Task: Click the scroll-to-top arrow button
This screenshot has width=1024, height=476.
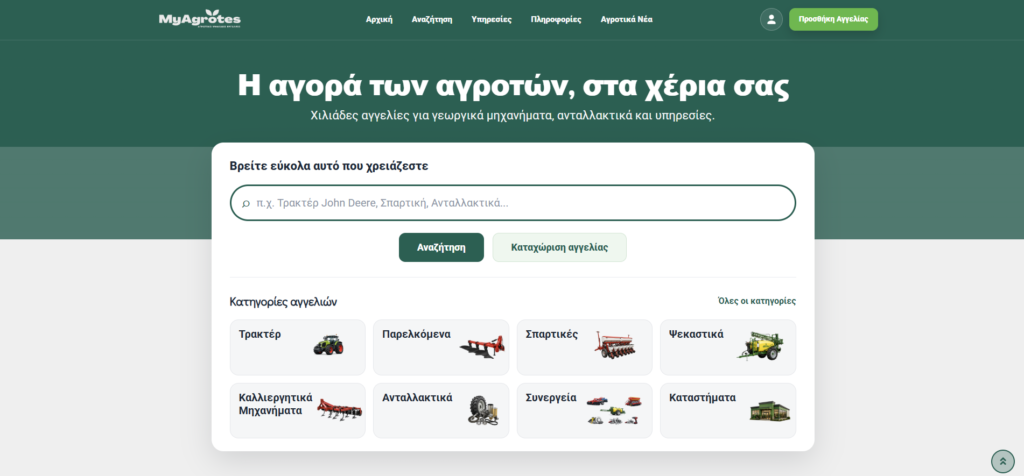Action: tap(1002, 461)
